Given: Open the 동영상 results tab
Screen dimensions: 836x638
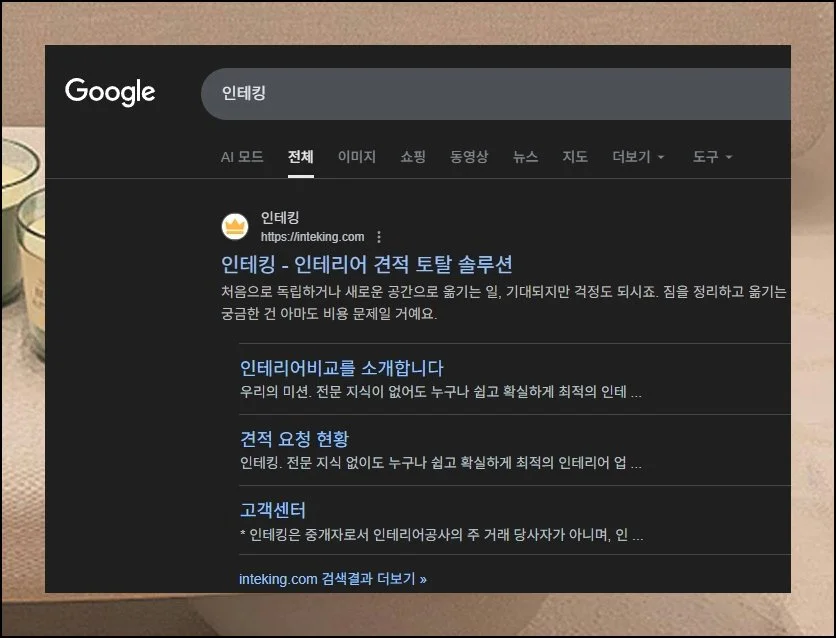Looking at the screenshot, I should [x=469, y=157].
